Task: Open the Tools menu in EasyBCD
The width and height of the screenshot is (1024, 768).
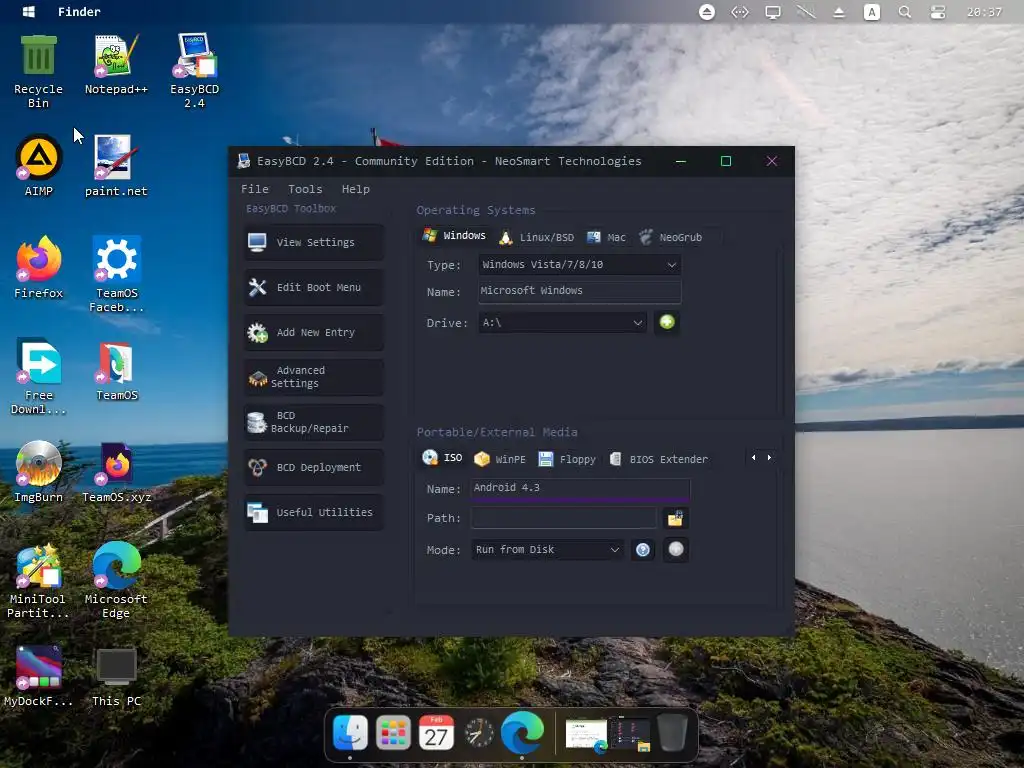Action: pos(305,189)
